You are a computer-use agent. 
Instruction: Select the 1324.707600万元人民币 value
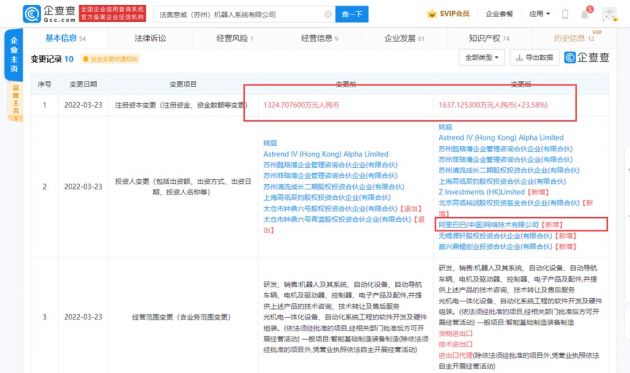[x=301, y=105]
